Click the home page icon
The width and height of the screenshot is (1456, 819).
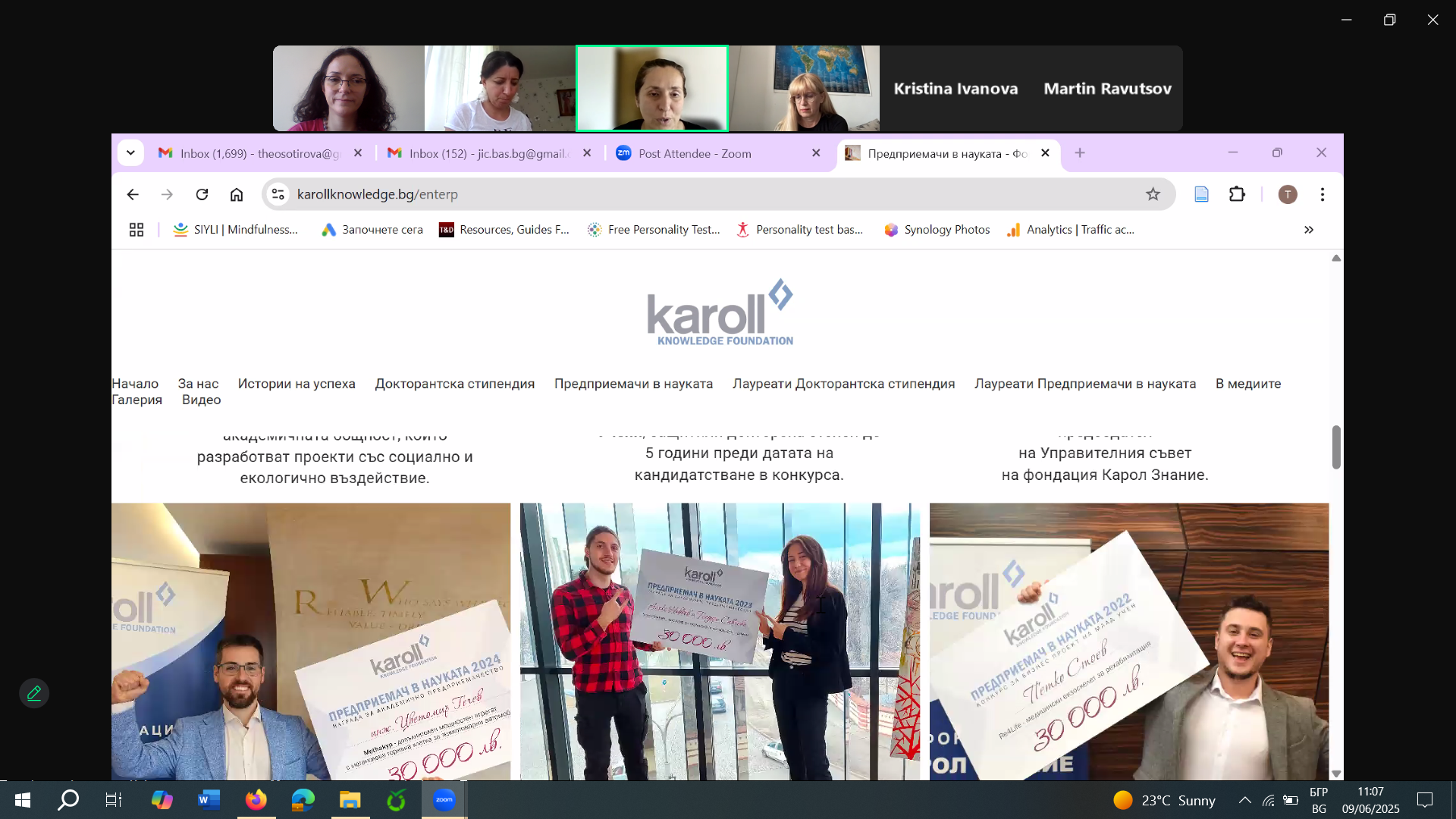(x=237, y=195)
